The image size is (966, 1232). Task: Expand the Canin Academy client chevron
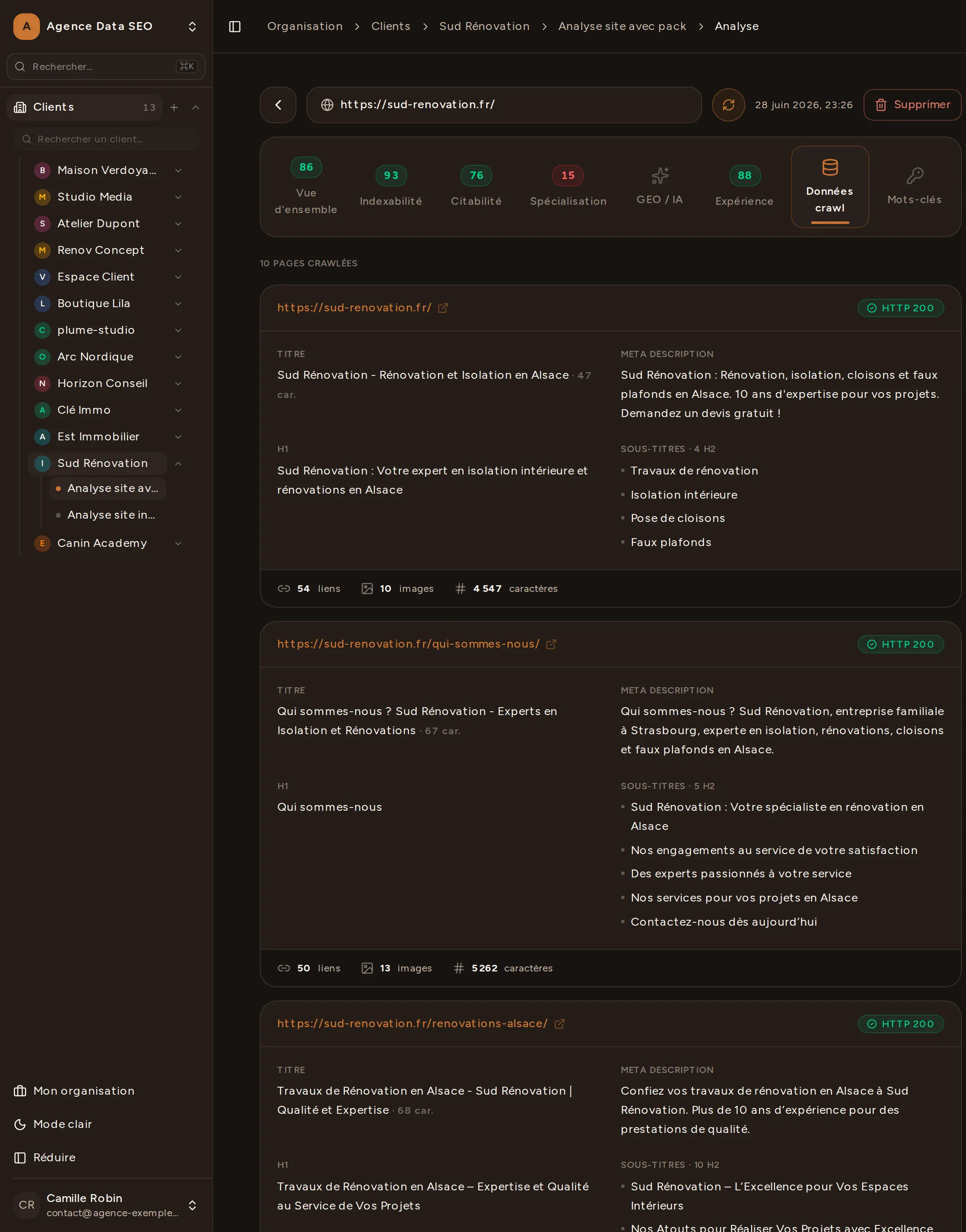178,543
